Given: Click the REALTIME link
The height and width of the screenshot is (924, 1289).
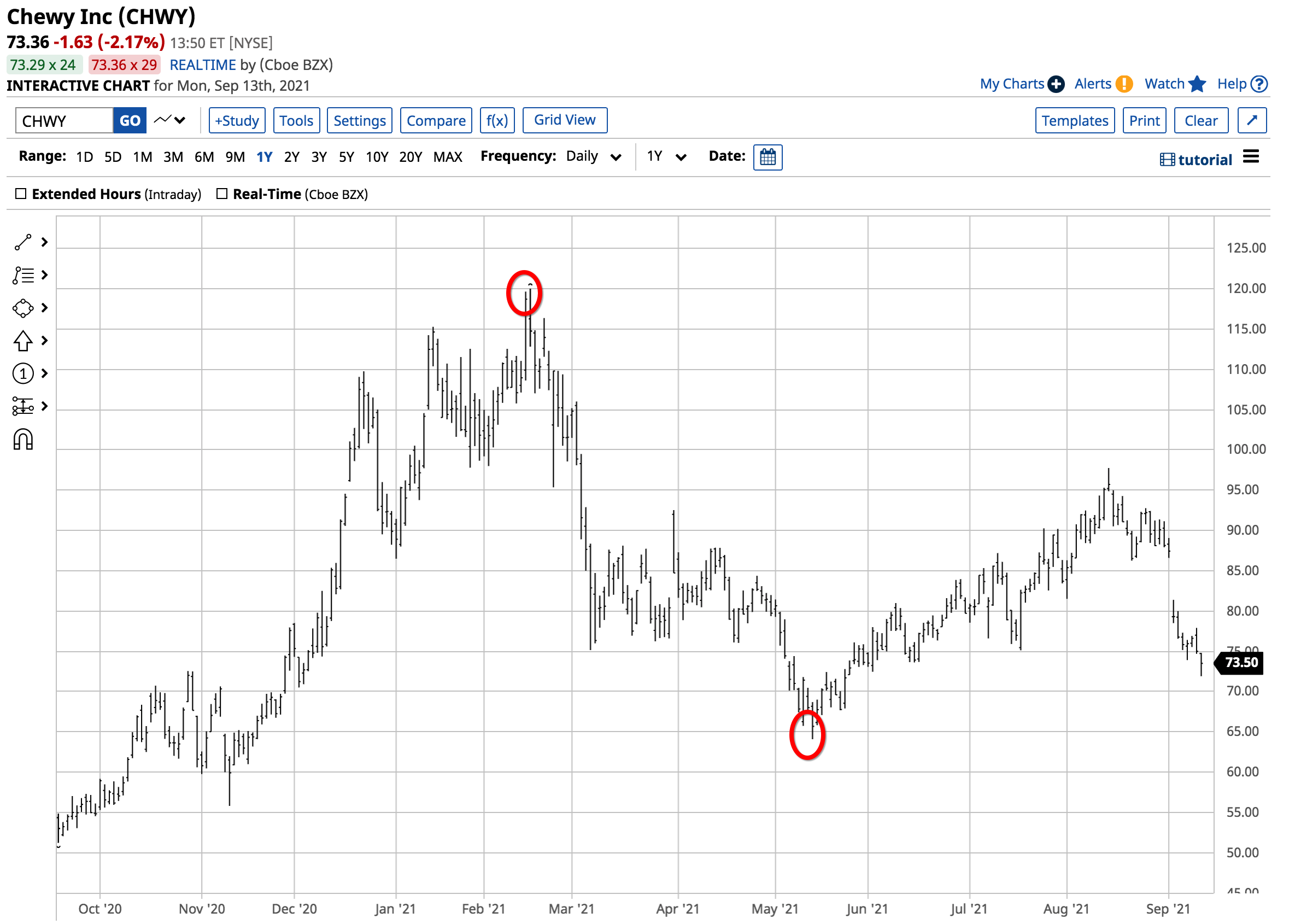Looking at the screenshot, I should pyautogui.click(x=203, y=65).
